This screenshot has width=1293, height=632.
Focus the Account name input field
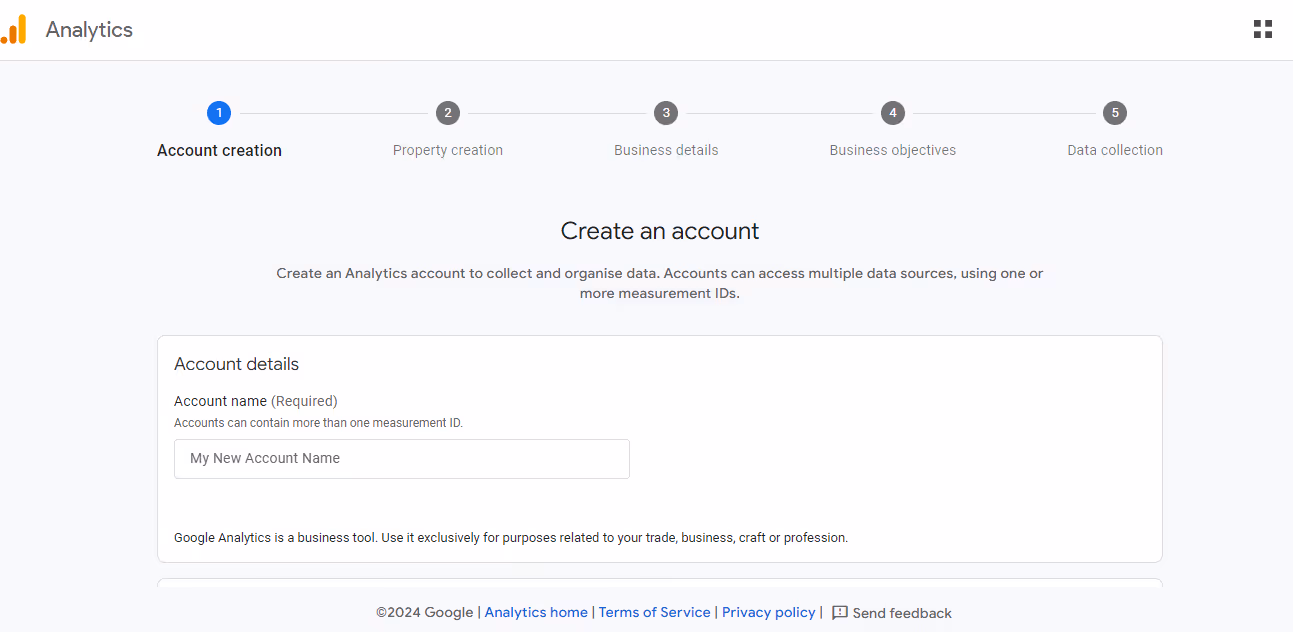402,459
